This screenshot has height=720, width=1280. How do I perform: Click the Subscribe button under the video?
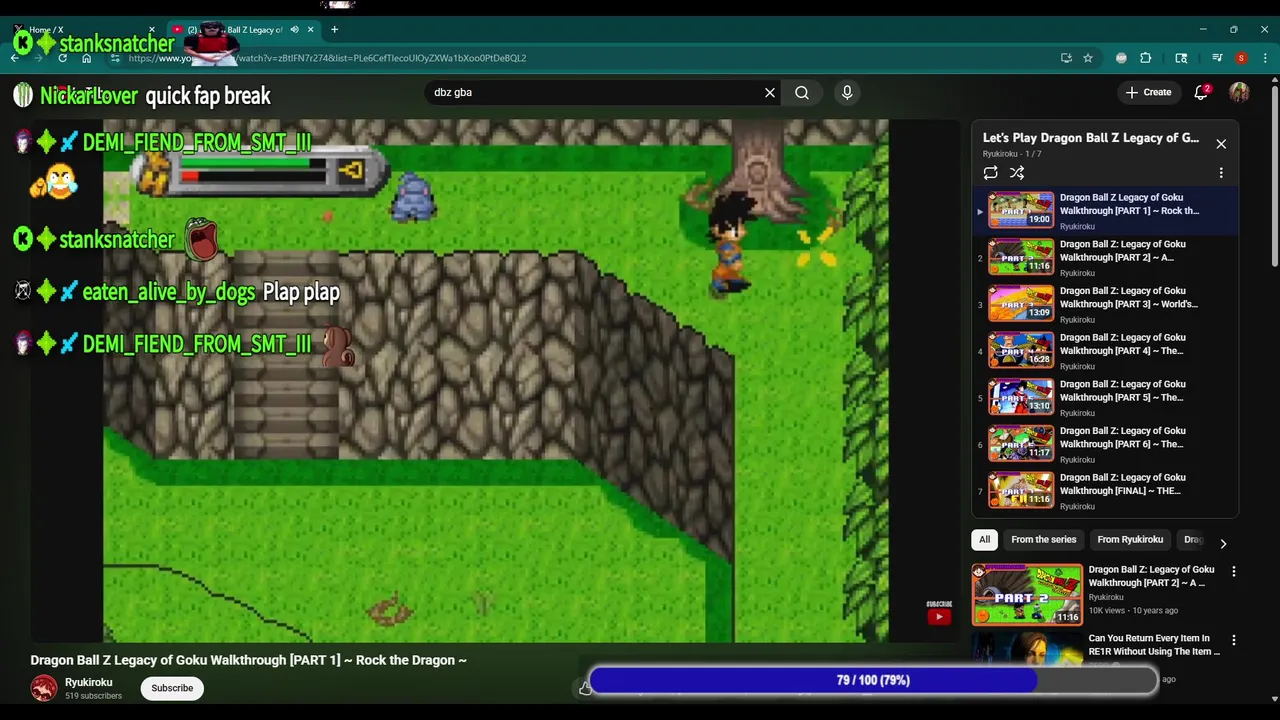click(172, 688)
